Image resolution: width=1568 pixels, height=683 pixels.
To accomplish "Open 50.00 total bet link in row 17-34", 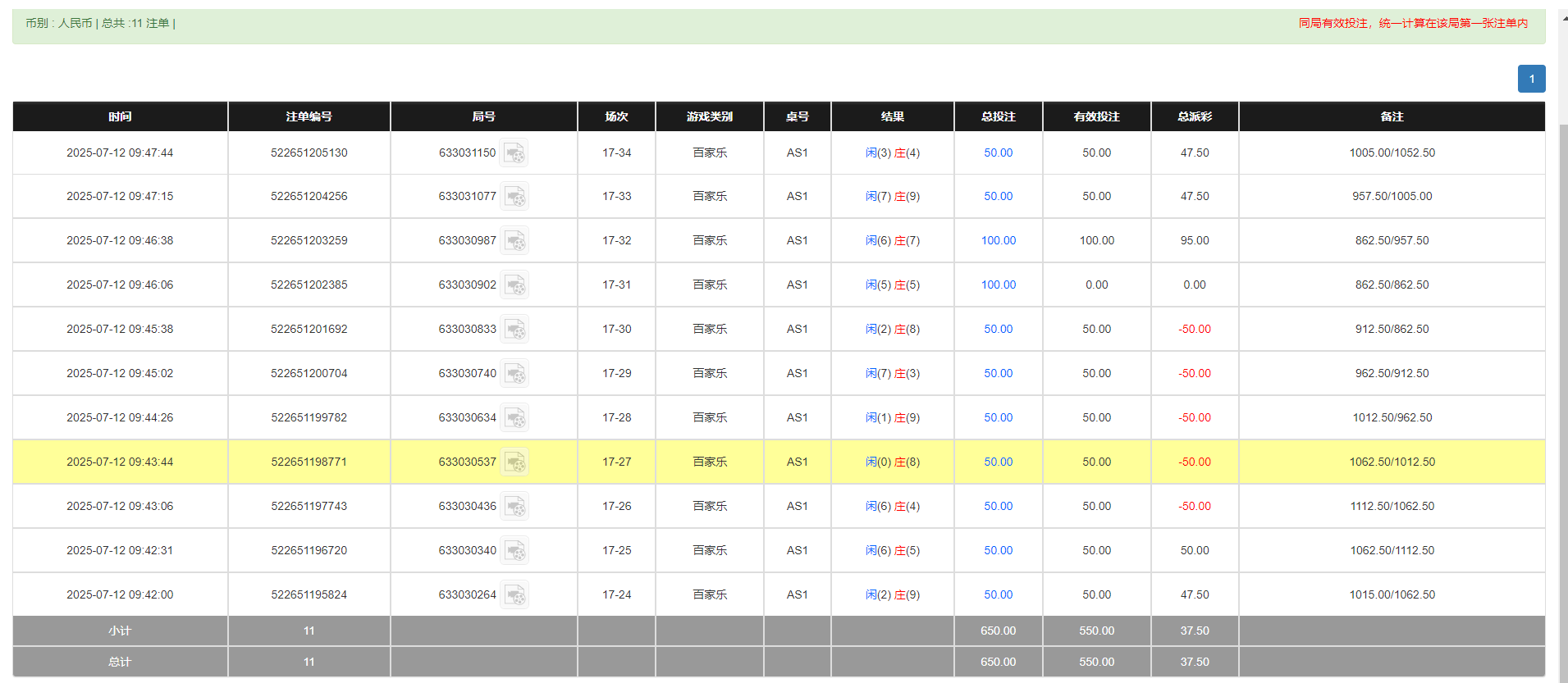I will coord(998,153).
